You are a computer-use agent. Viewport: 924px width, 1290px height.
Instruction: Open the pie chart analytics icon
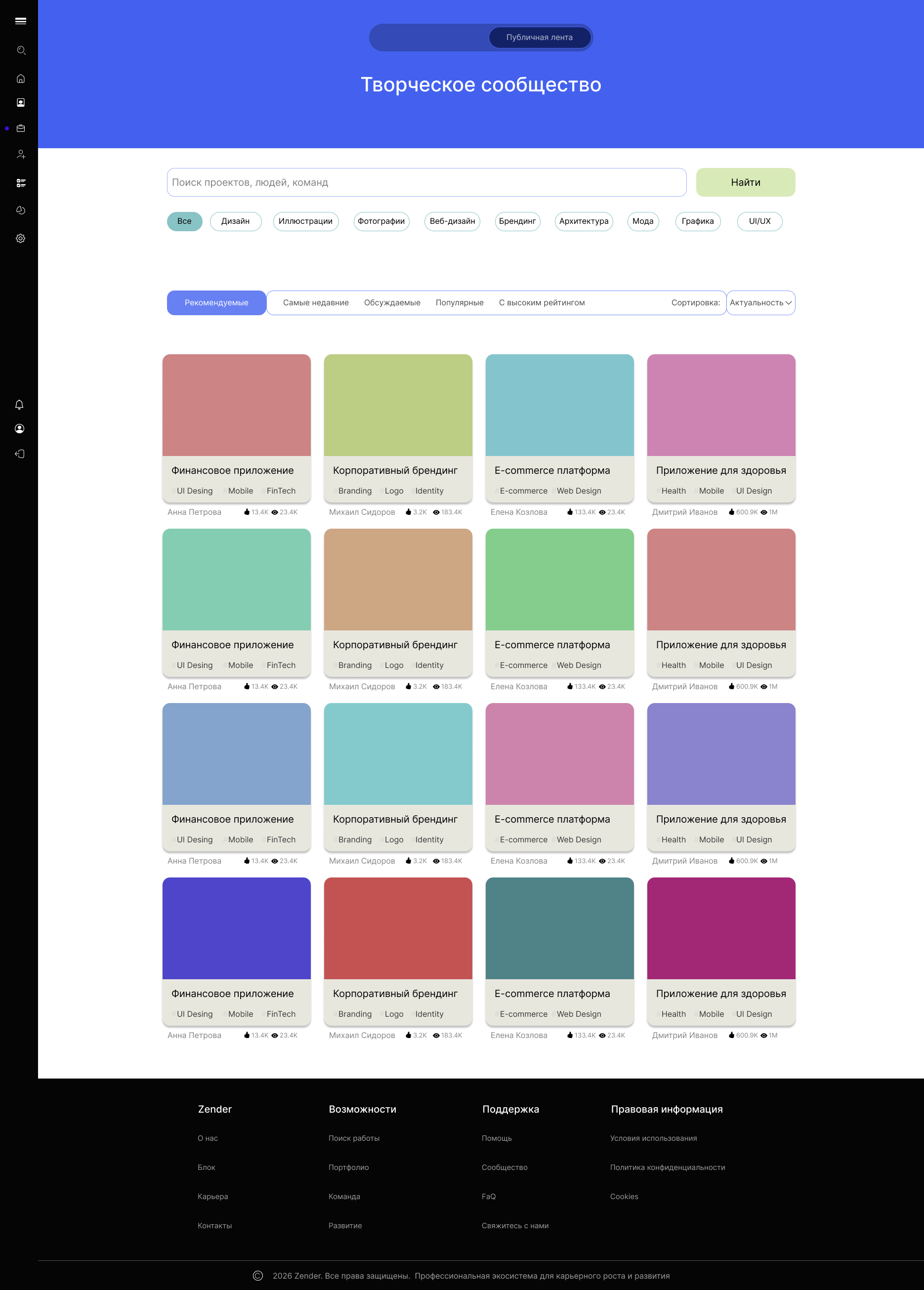click(21, 210)
